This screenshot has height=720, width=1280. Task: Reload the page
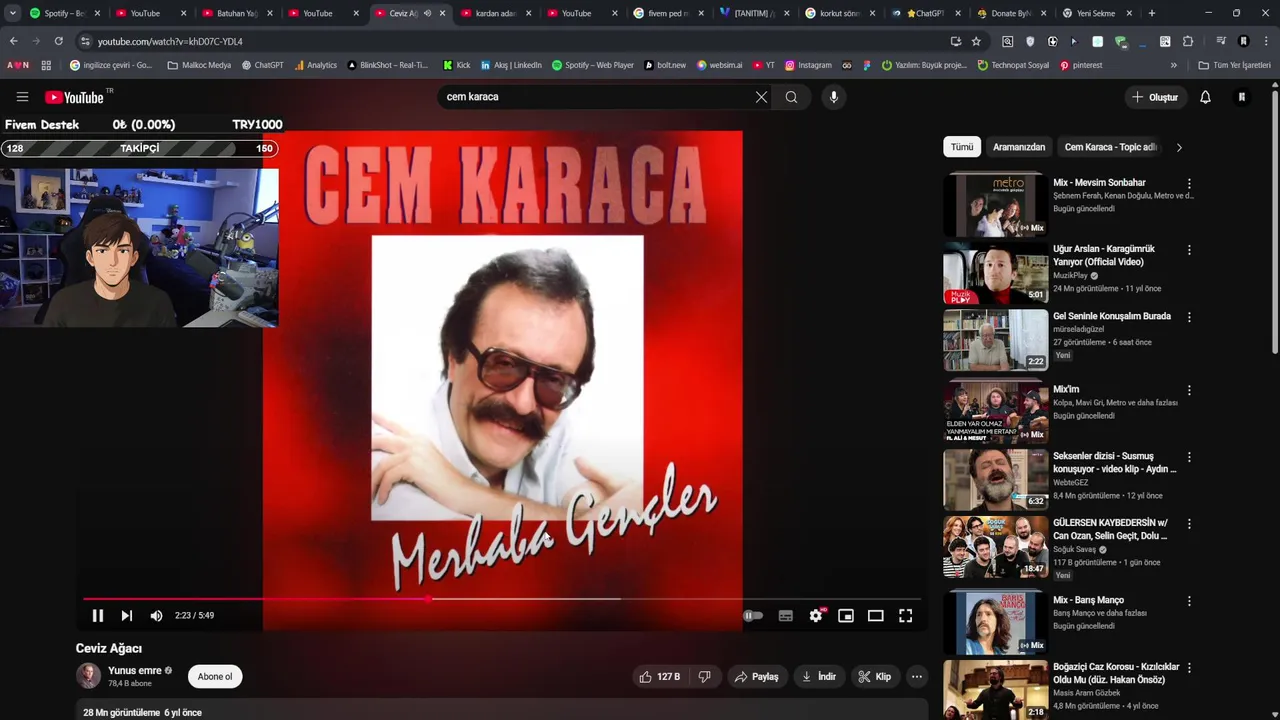pyautogui.click(x=59, y=41)
